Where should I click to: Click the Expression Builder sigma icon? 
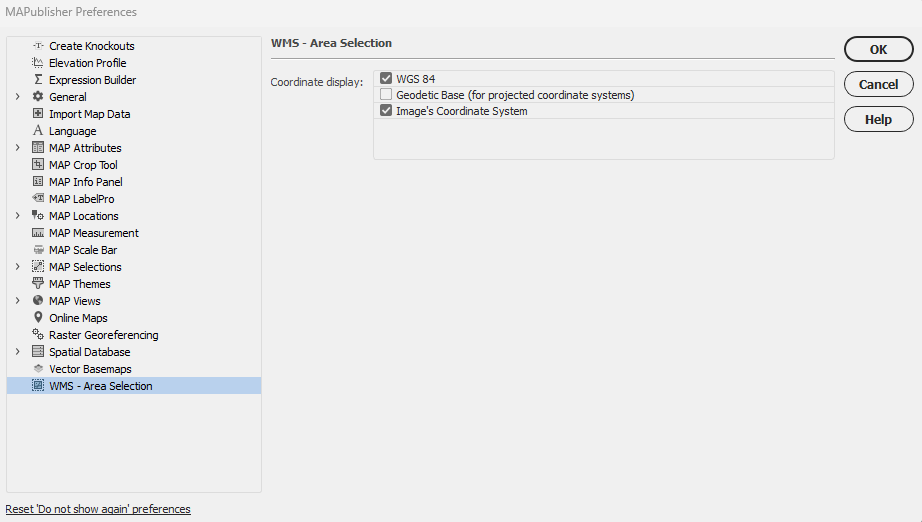(x=38, y=79)
